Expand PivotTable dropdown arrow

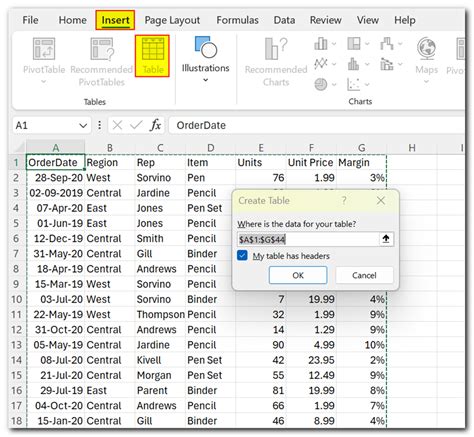[44, 82]
